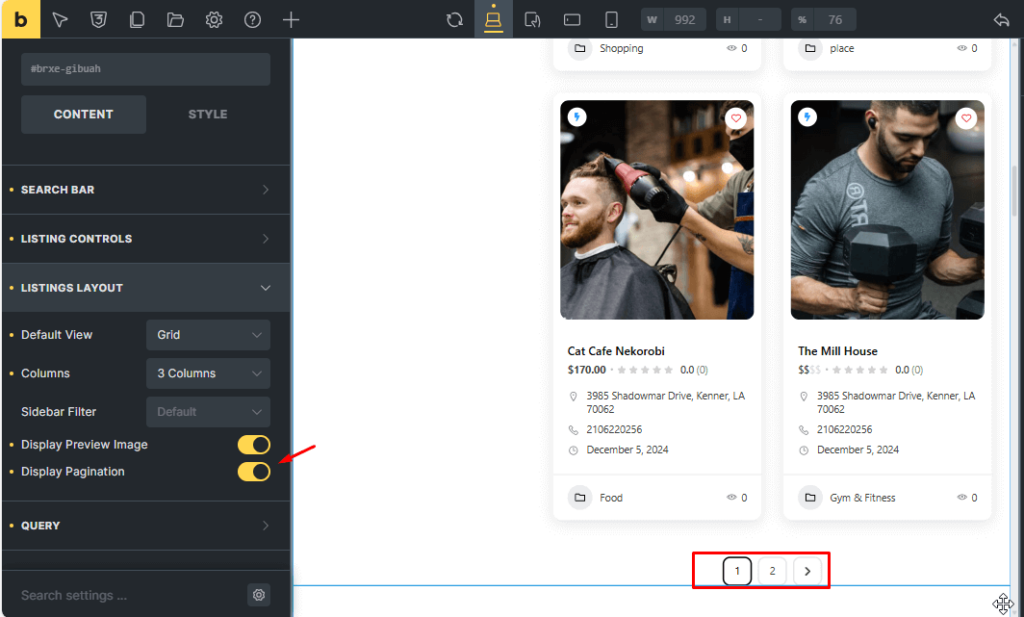Go to pagination page 1
Viewport: 1024px width, 617px height.
(737, 571)
